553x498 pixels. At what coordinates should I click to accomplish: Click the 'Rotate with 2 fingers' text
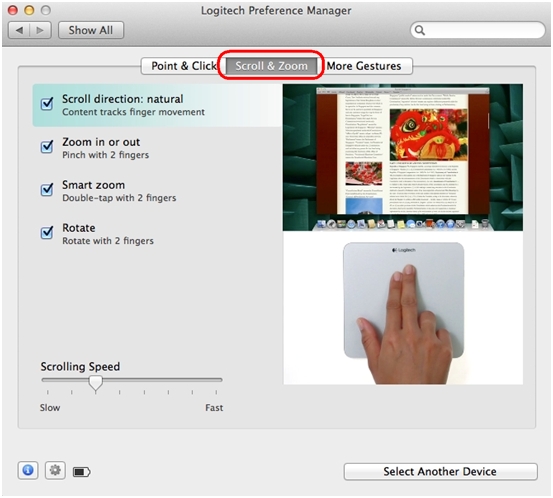click(108, 241)
